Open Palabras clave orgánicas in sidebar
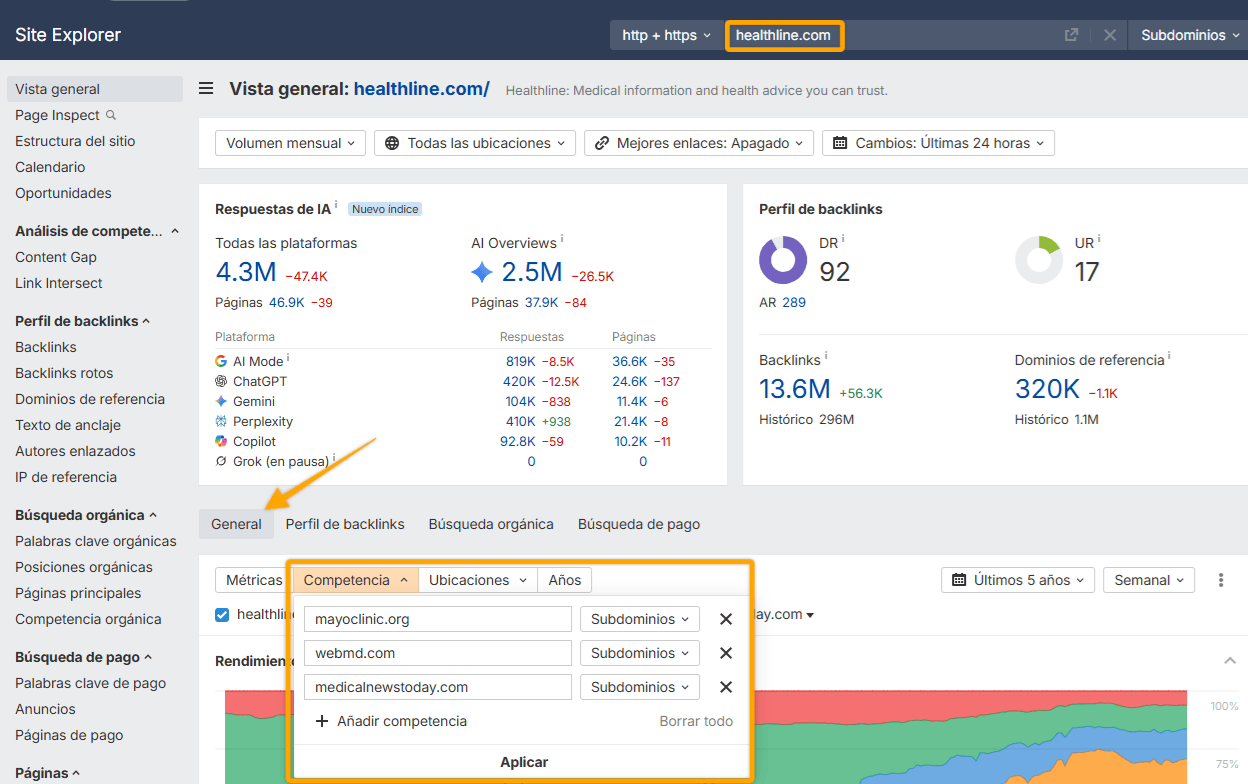This screenshot has height=784, width=1248. 96,541
